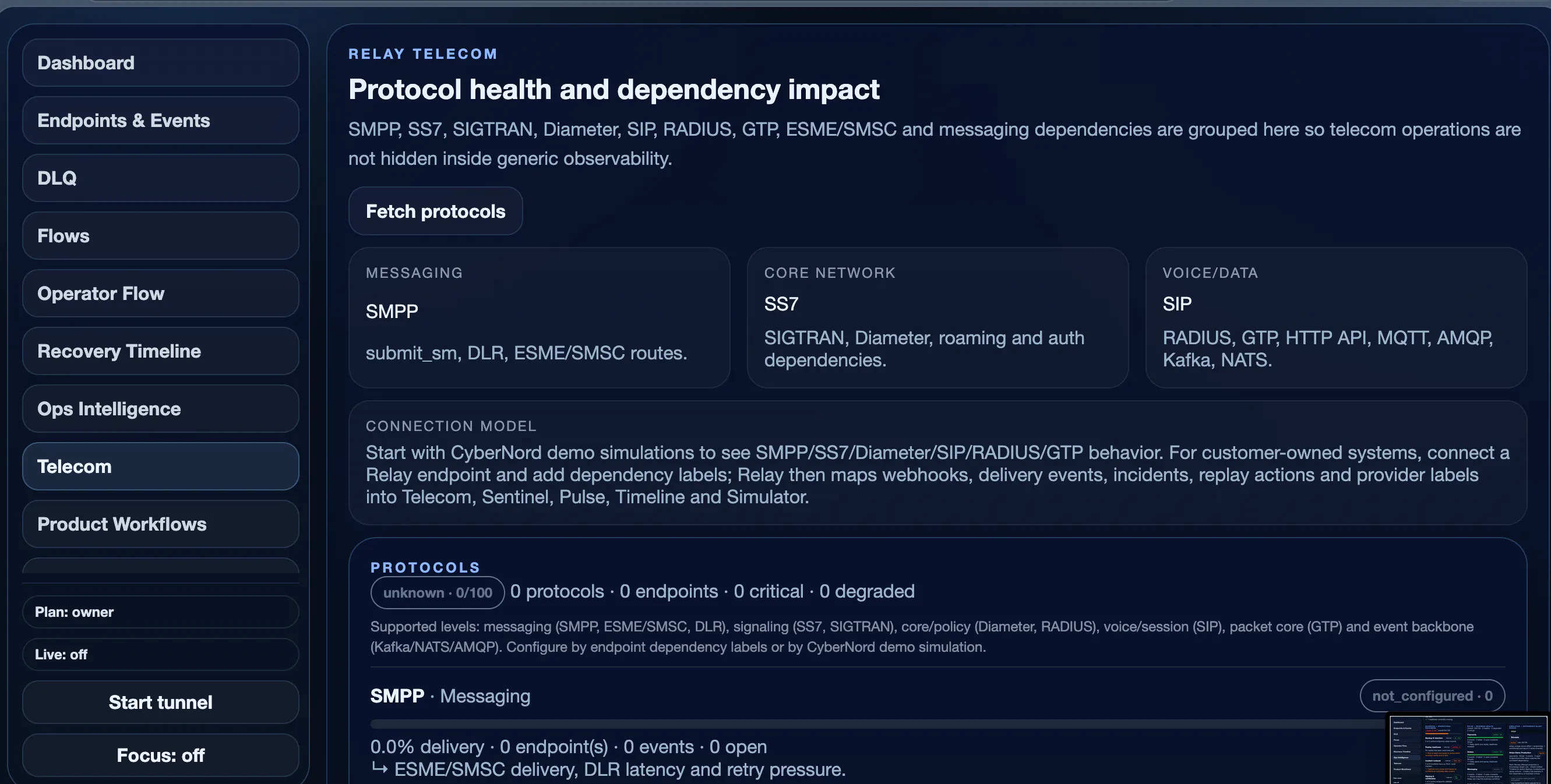The height and width of the screenshot is (784, 1551).
Task: Go to Endpoints & Events
Action: pos(161,121)
